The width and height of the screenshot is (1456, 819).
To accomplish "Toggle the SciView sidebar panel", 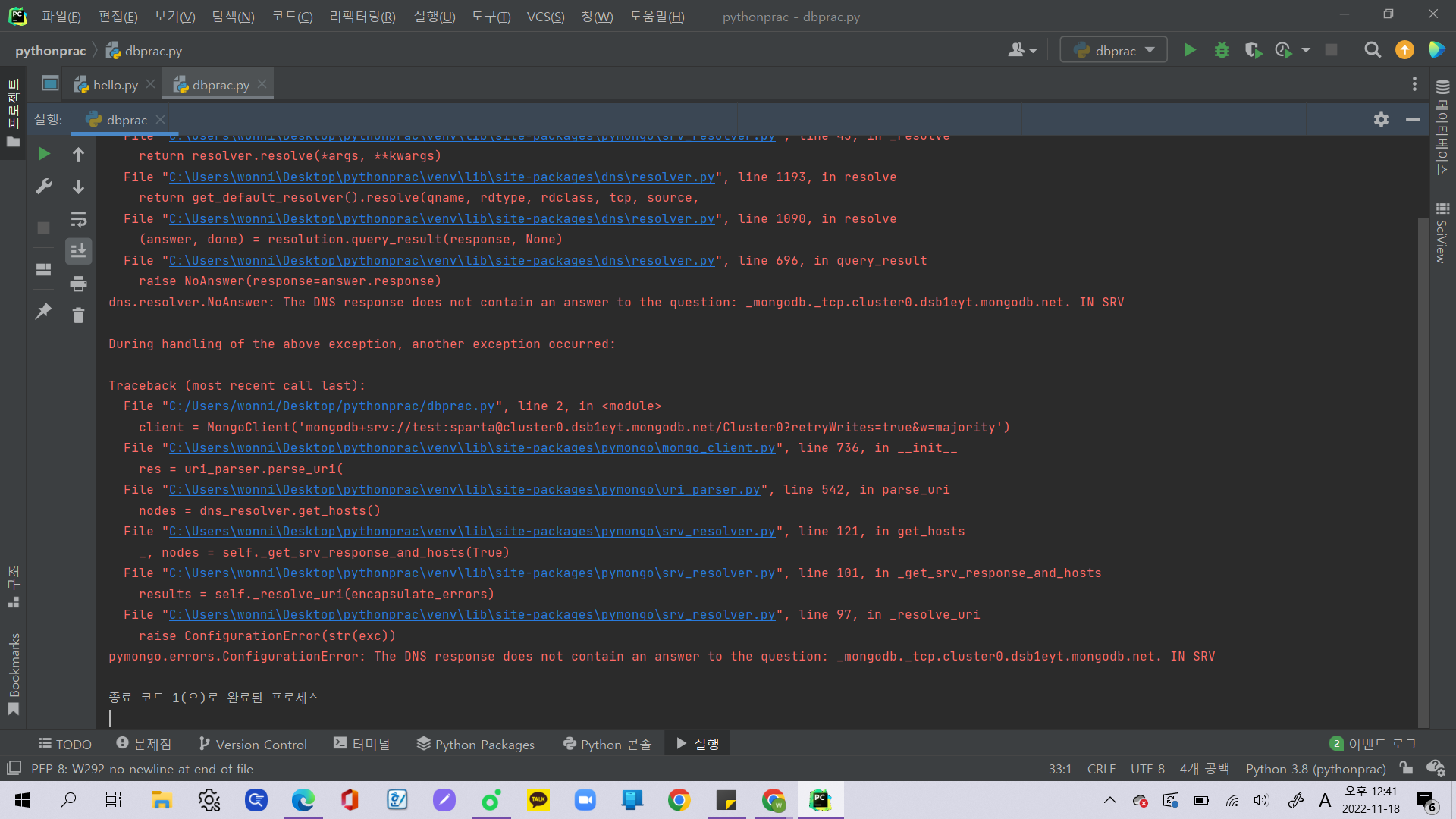I will (1442, 233).
